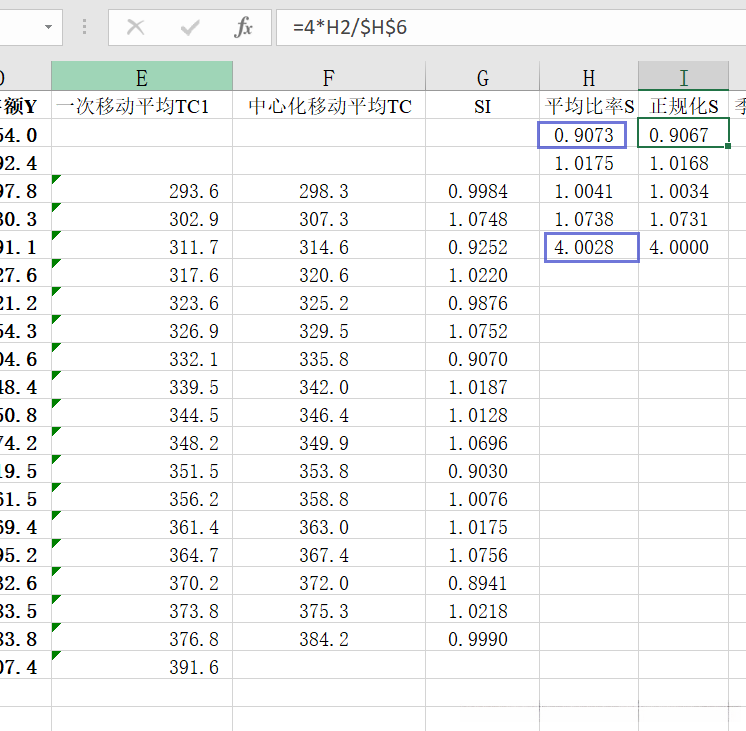Click the three-dot handle beside the Name Box
746x731 pixels.
[x=84, y=27]
